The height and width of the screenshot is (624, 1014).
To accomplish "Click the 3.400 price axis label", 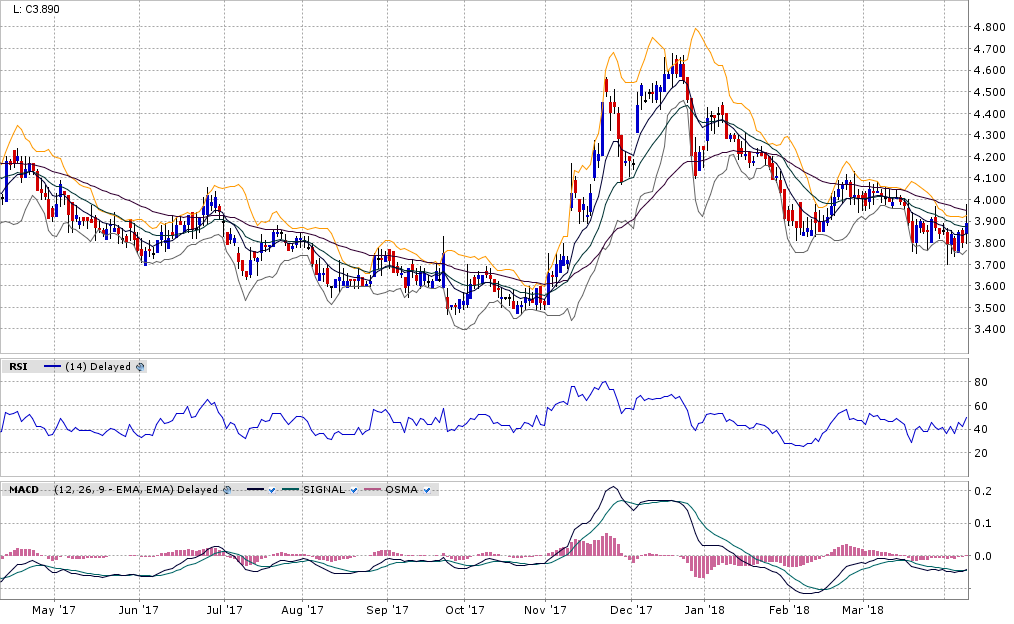I will click(991, 330).
